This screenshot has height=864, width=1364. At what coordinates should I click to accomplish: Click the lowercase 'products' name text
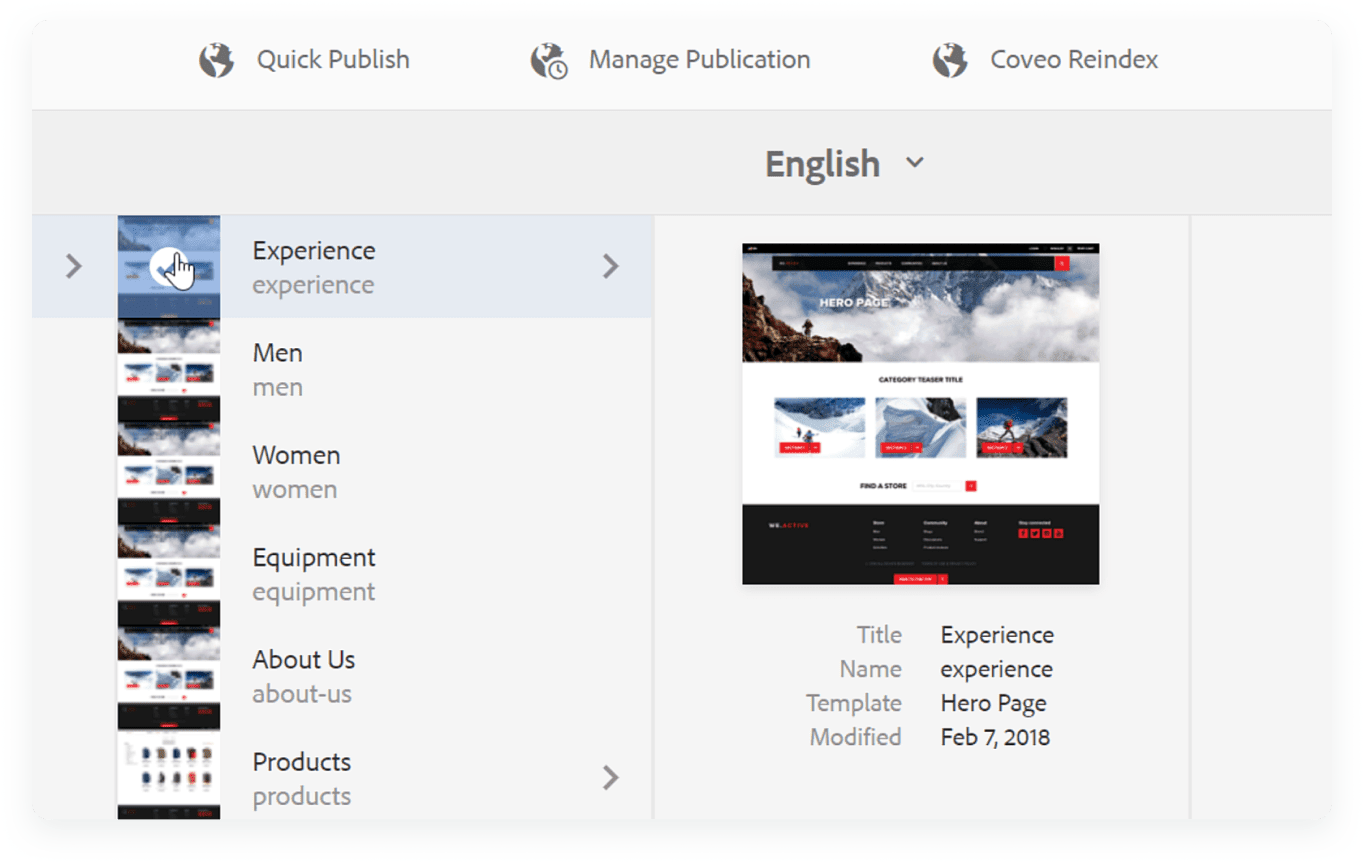(x=302, y=797)
